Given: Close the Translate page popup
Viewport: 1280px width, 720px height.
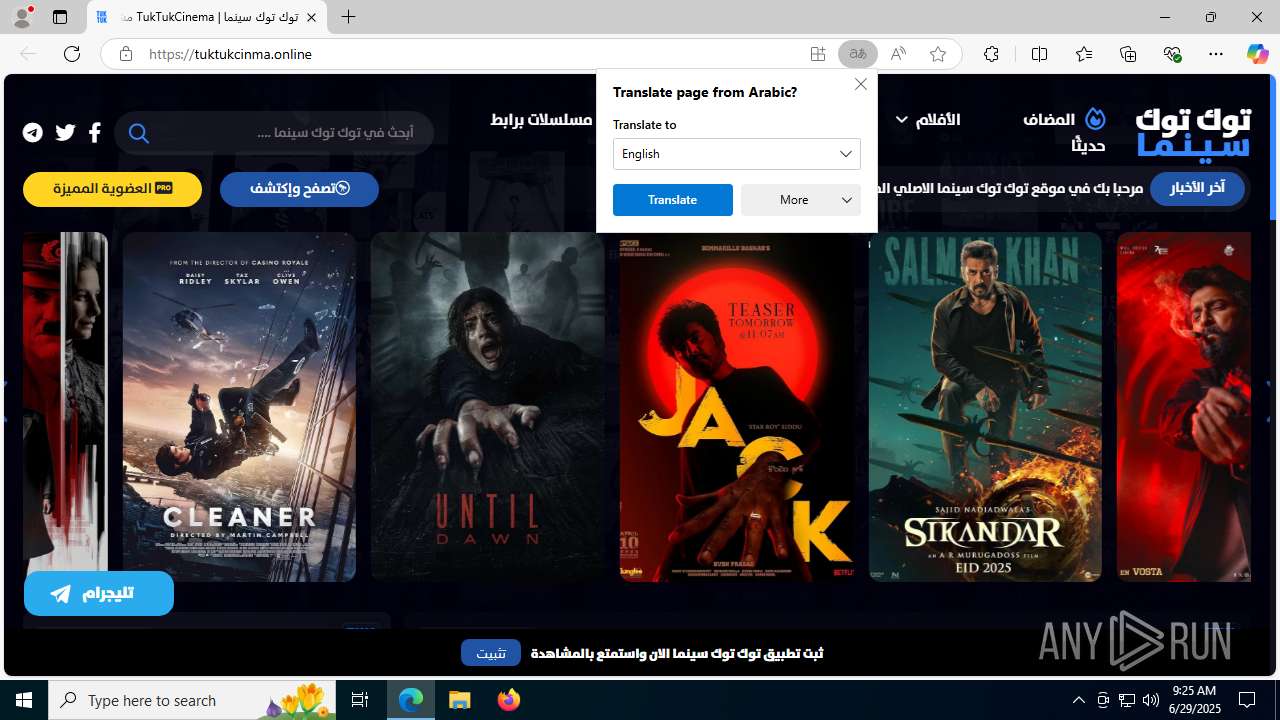Looking at the screenshot, I should [x=861, y=84].
